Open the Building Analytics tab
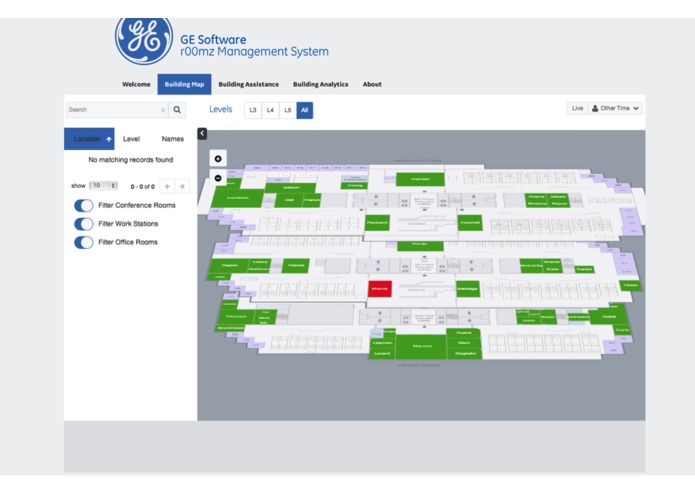The height and width of the screenshot is (494, 695). click(320, 84)
